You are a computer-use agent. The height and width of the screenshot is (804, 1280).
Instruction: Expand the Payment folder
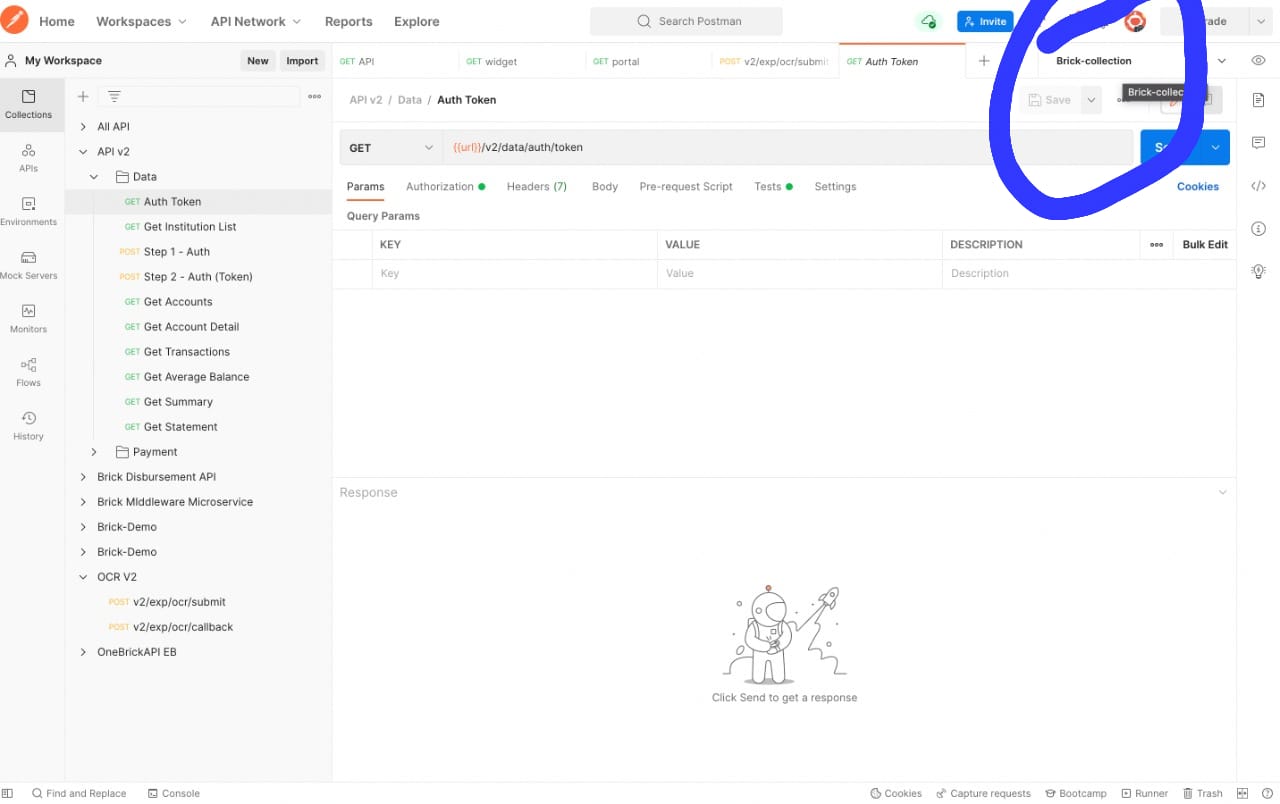point(94,452)
